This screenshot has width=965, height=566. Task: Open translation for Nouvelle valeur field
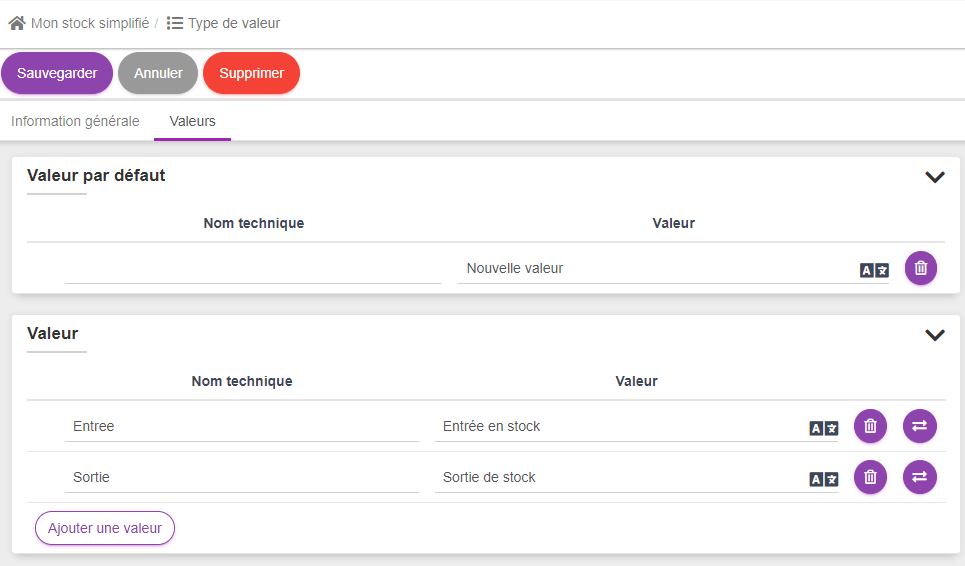(874, 270)
